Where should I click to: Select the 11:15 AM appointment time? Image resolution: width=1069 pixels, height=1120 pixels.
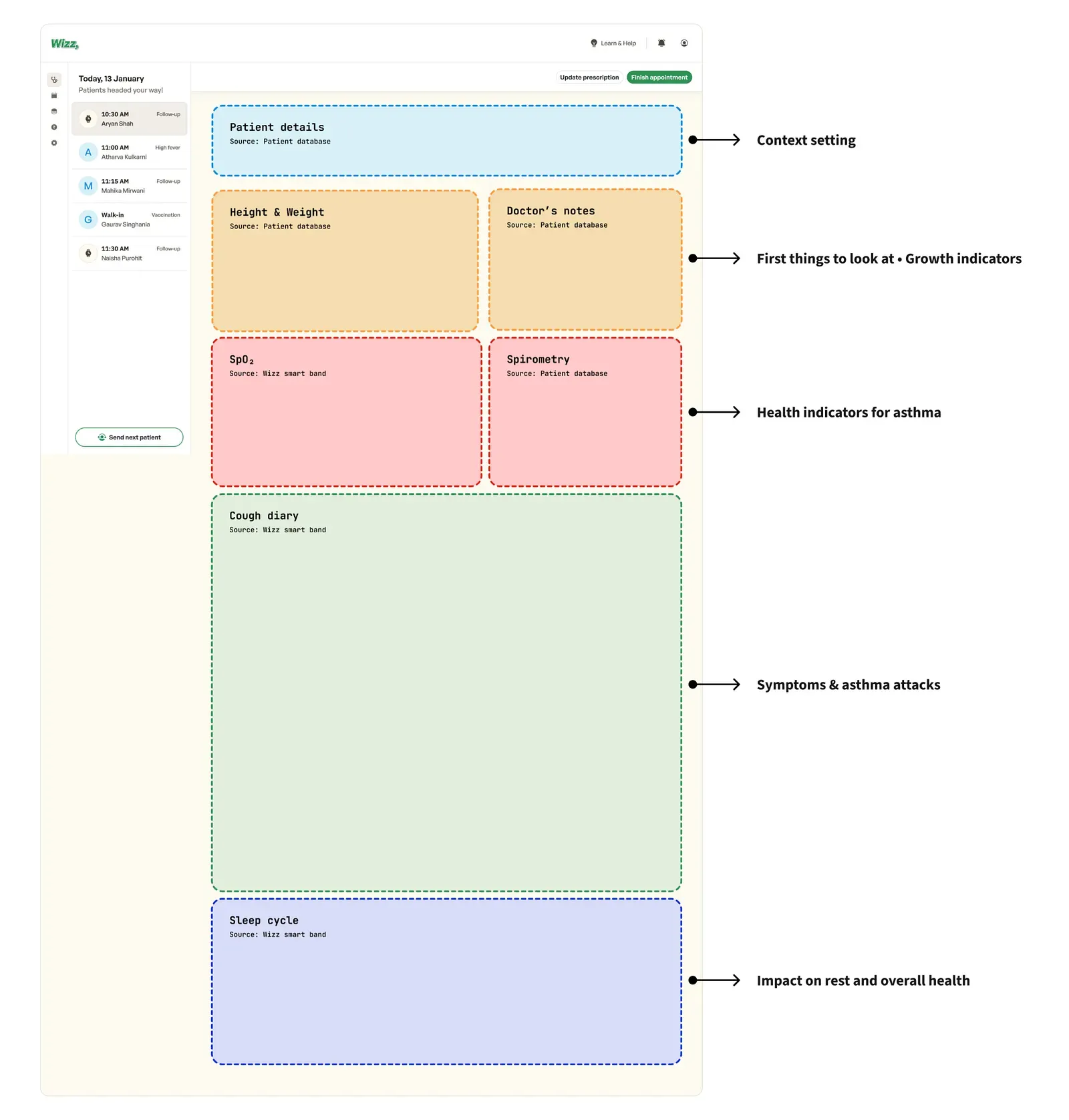[115, 181]
